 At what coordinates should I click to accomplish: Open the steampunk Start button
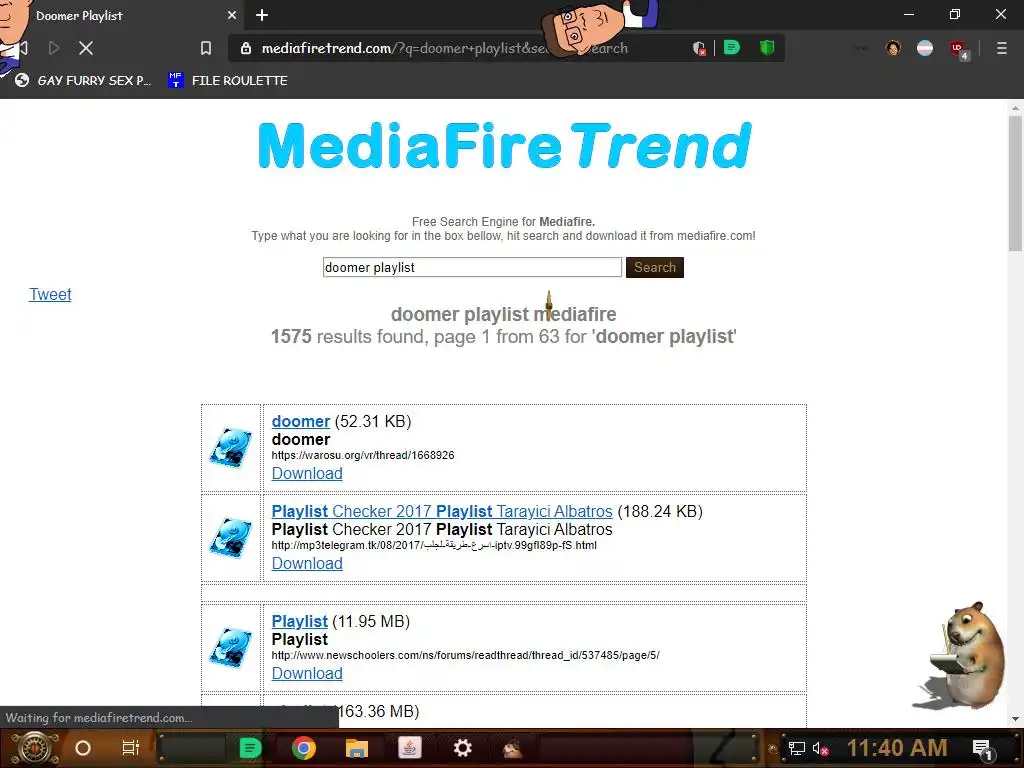tap(34, 748)
